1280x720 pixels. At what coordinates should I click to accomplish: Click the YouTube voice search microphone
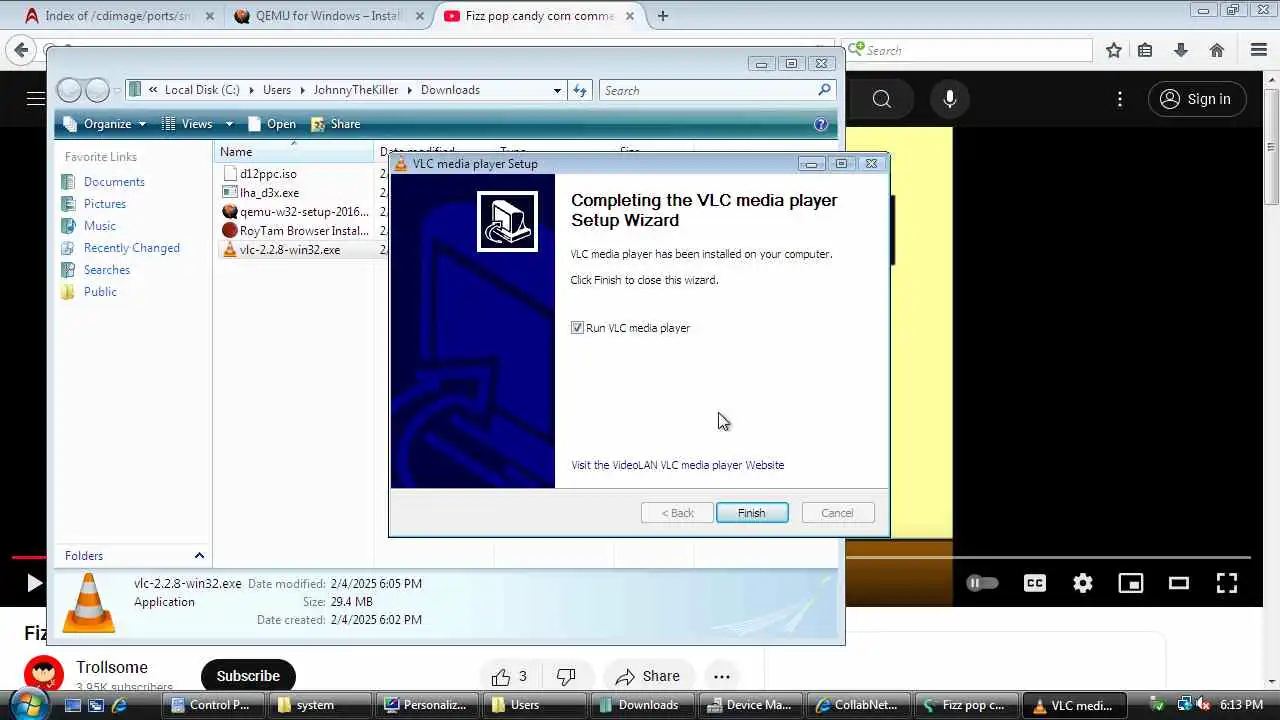click(x=950, y=99)
